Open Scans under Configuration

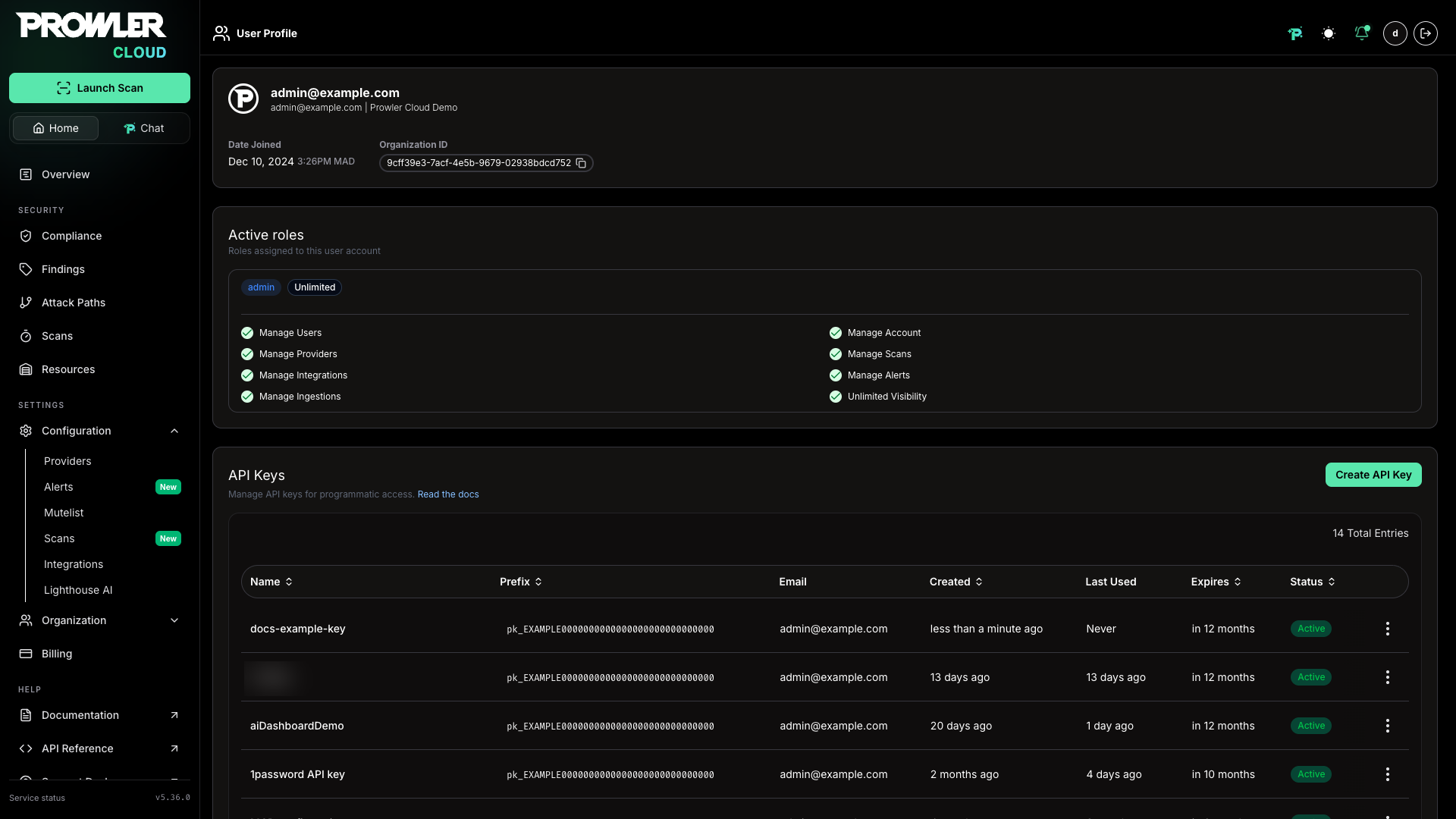point(59,538)
